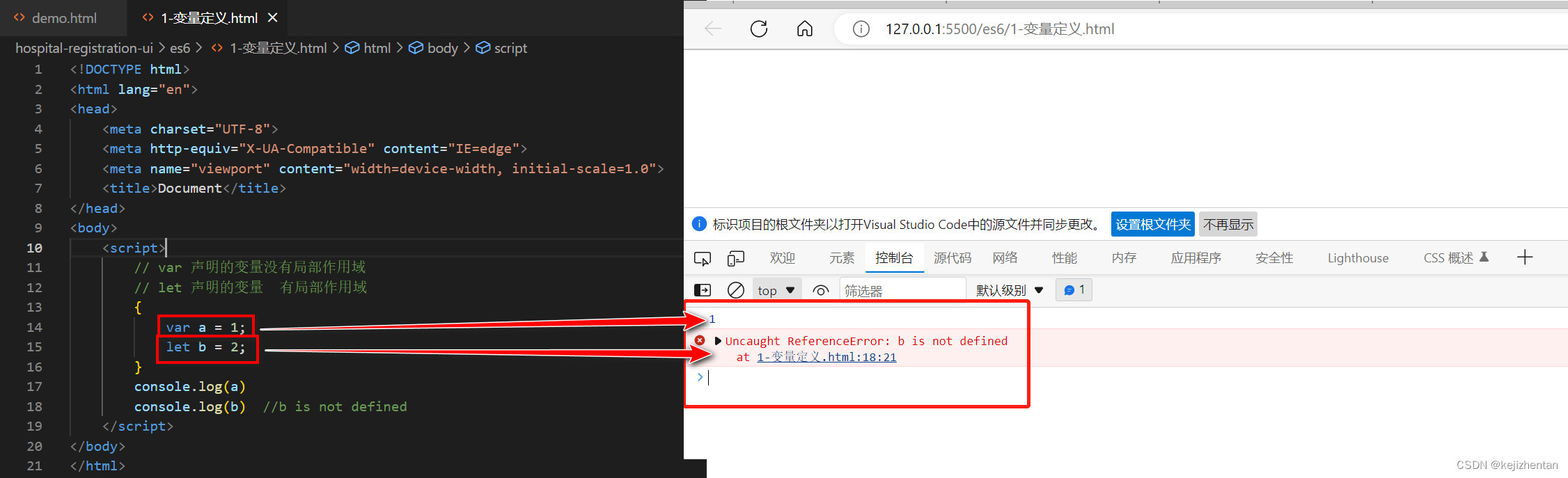This screenshot has width=1568, height=478.
Task: Click body symbol in breadcrumb
Action: [x=442, y=48]
